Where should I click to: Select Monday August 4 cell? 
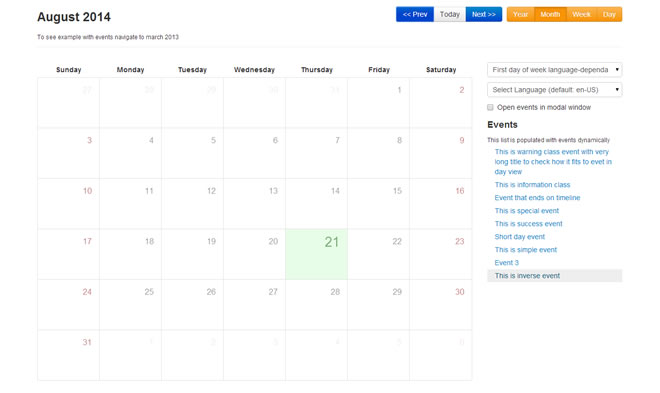130,153
